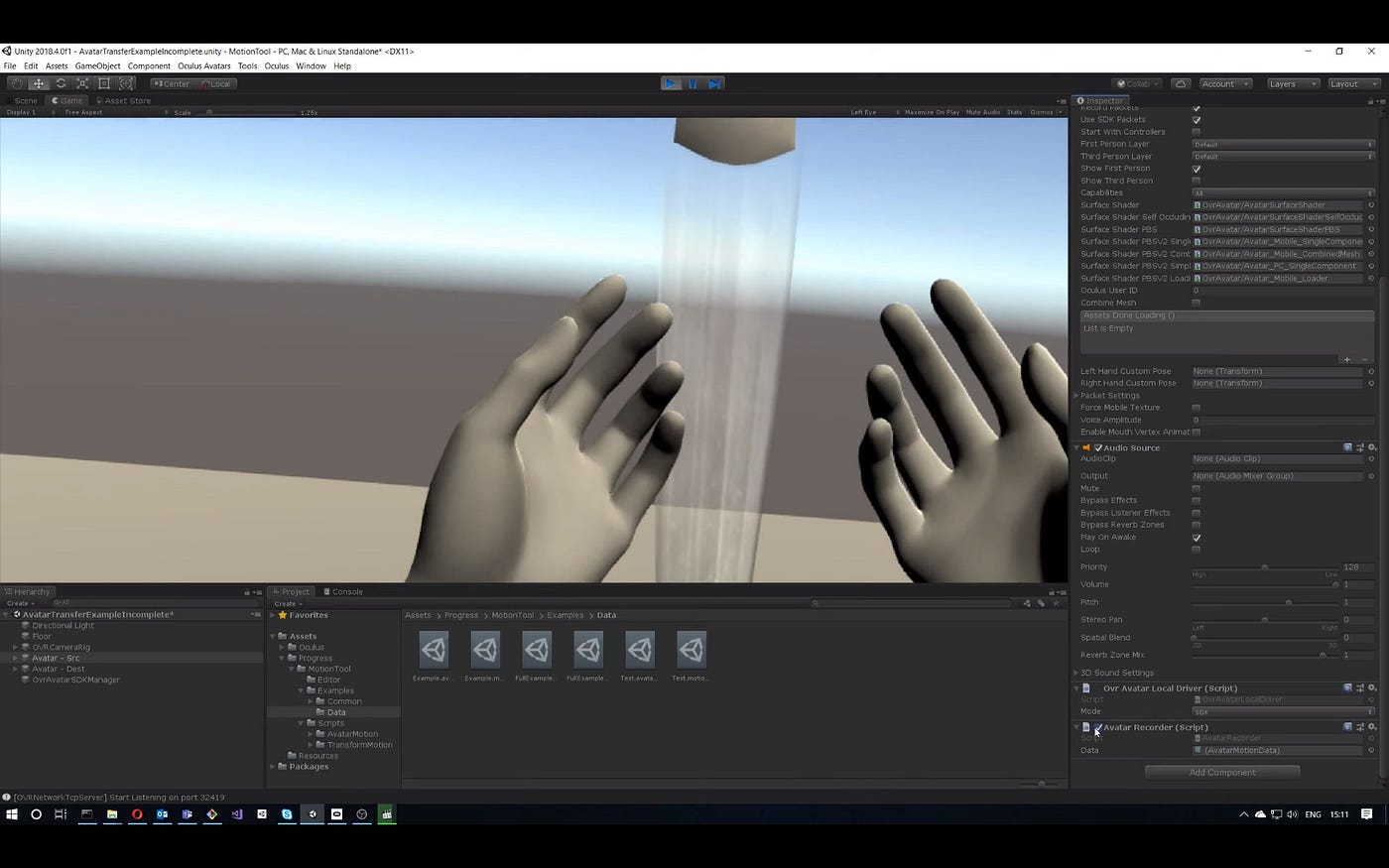Expand Packet Settings in the Inspector
The image size is (1389, 868).
pyautogui.click(x=1076, y=395)
